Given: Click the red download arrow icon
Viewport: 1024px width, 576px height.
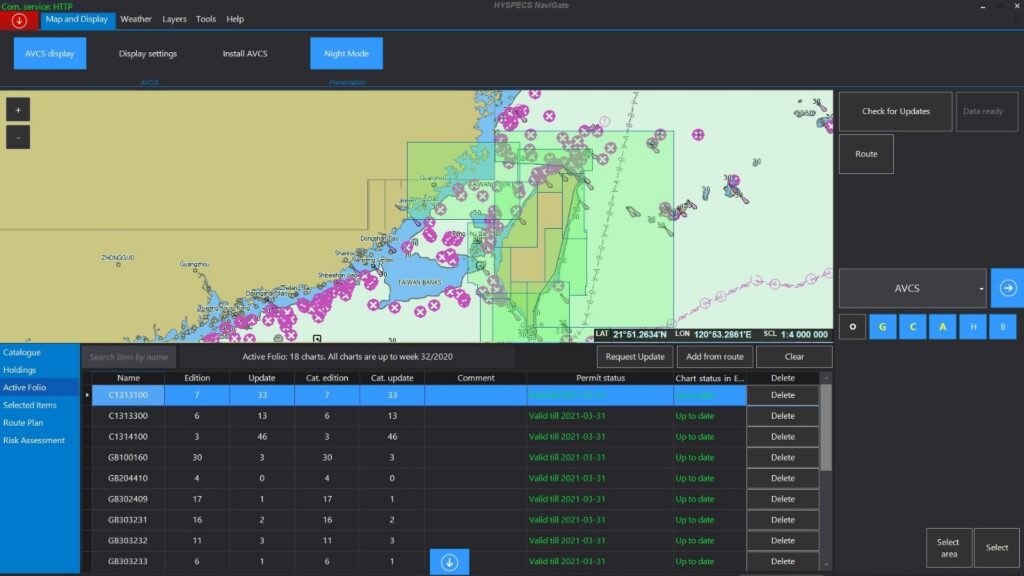Looking at the screenshot, I should (x=19, y=21).
